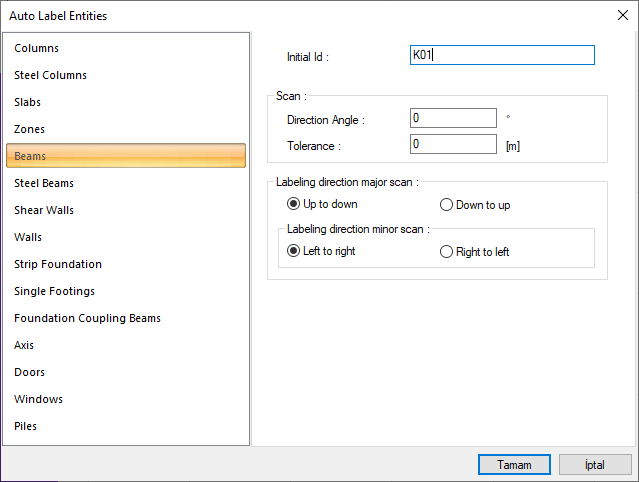Select Right to left minor scan
This screenshot has width=639, height=482.
click(x=447, y=252)
